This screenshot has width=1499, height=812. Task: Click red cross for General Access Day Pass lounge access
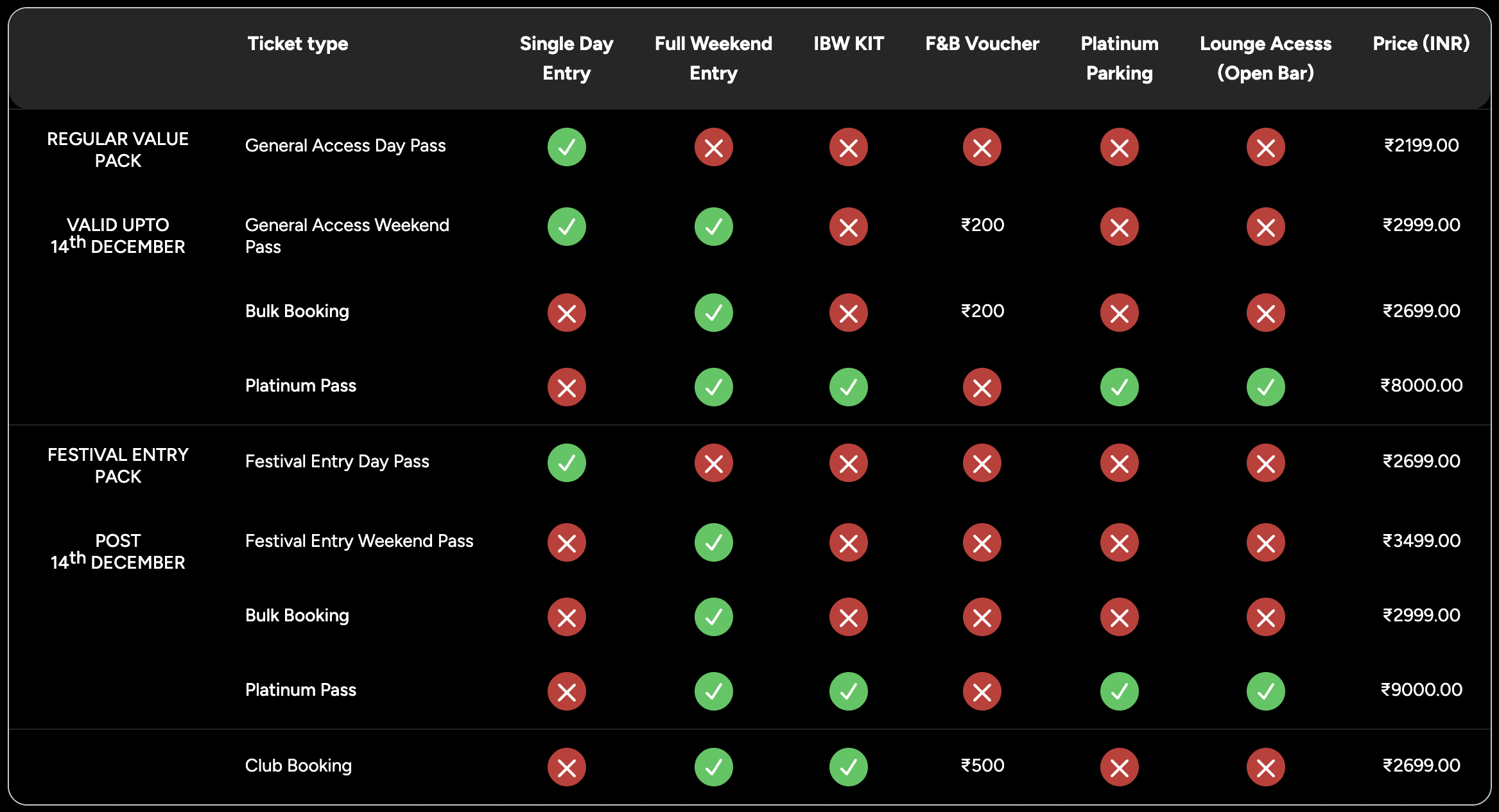[1265, 147]
